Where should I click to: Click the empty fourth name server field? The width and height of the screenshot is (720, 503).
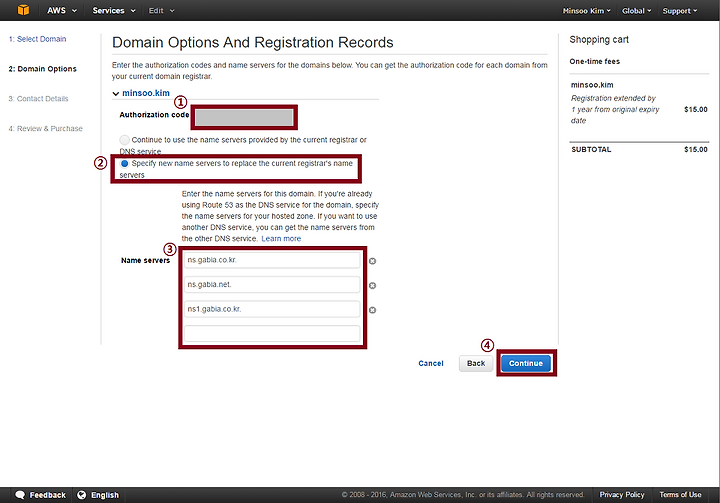[272, 333]
